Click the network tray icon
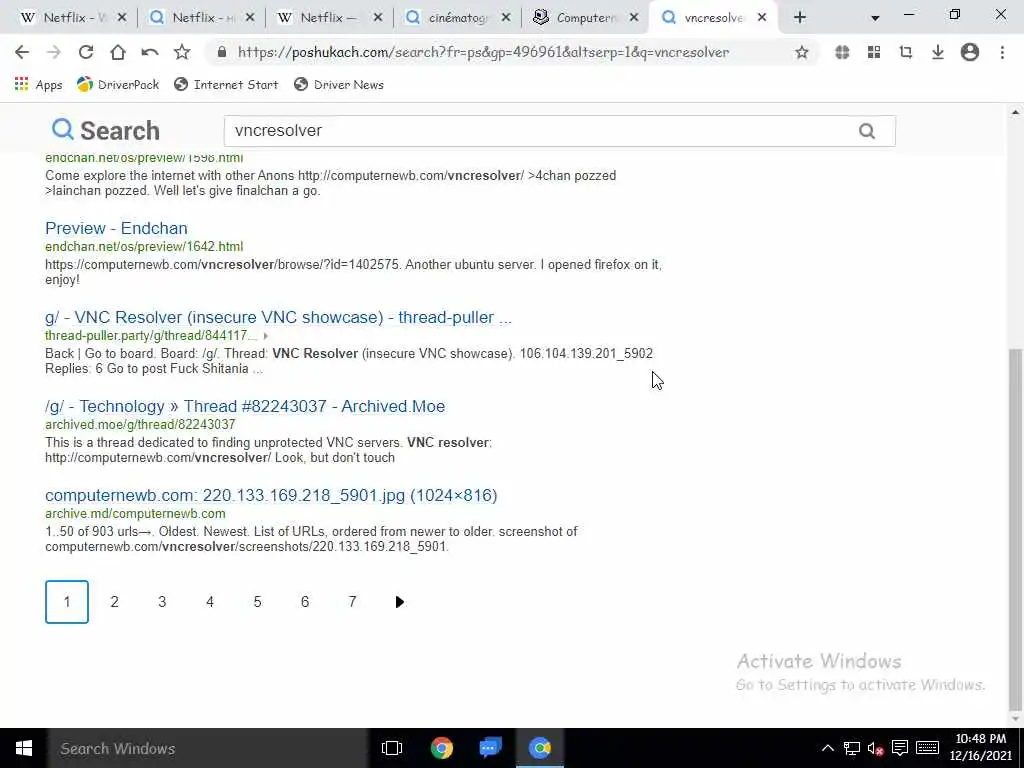The width and height of the screenshot is (1024, 768). pyautogui.click(x=852, y=748)
